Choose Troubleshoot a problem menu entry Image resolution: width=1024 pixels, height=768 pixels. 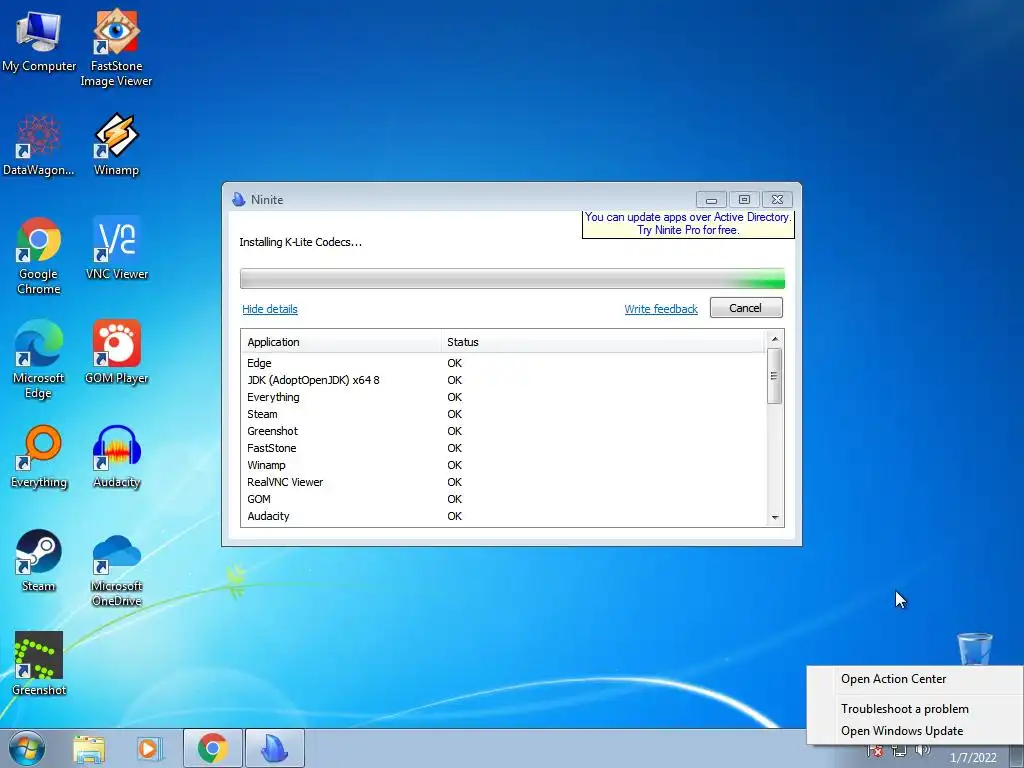coord(904,709)
